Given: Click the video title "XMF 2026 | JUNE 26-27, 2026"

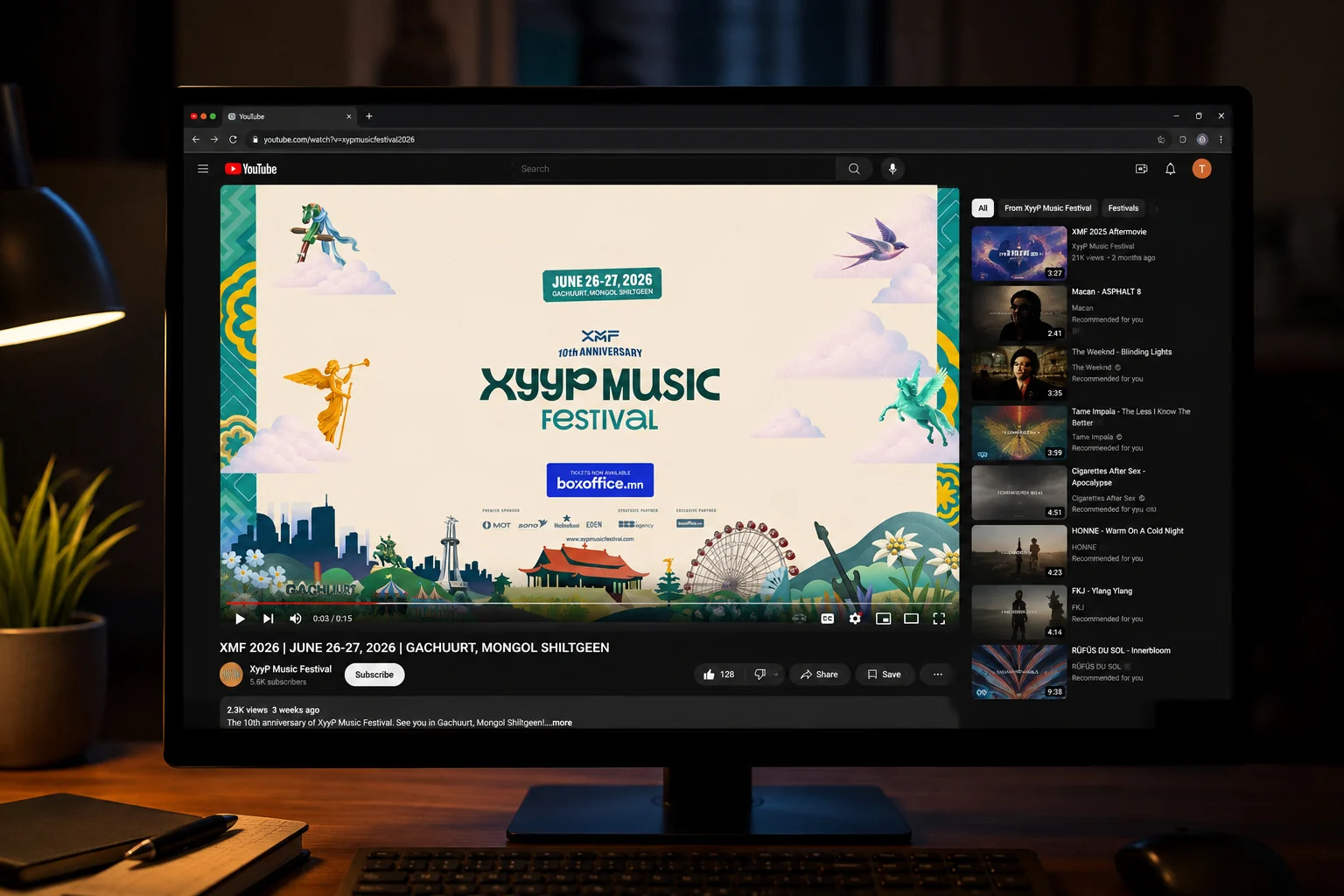Looking at the screenshot, I should [x=415, y=647].
